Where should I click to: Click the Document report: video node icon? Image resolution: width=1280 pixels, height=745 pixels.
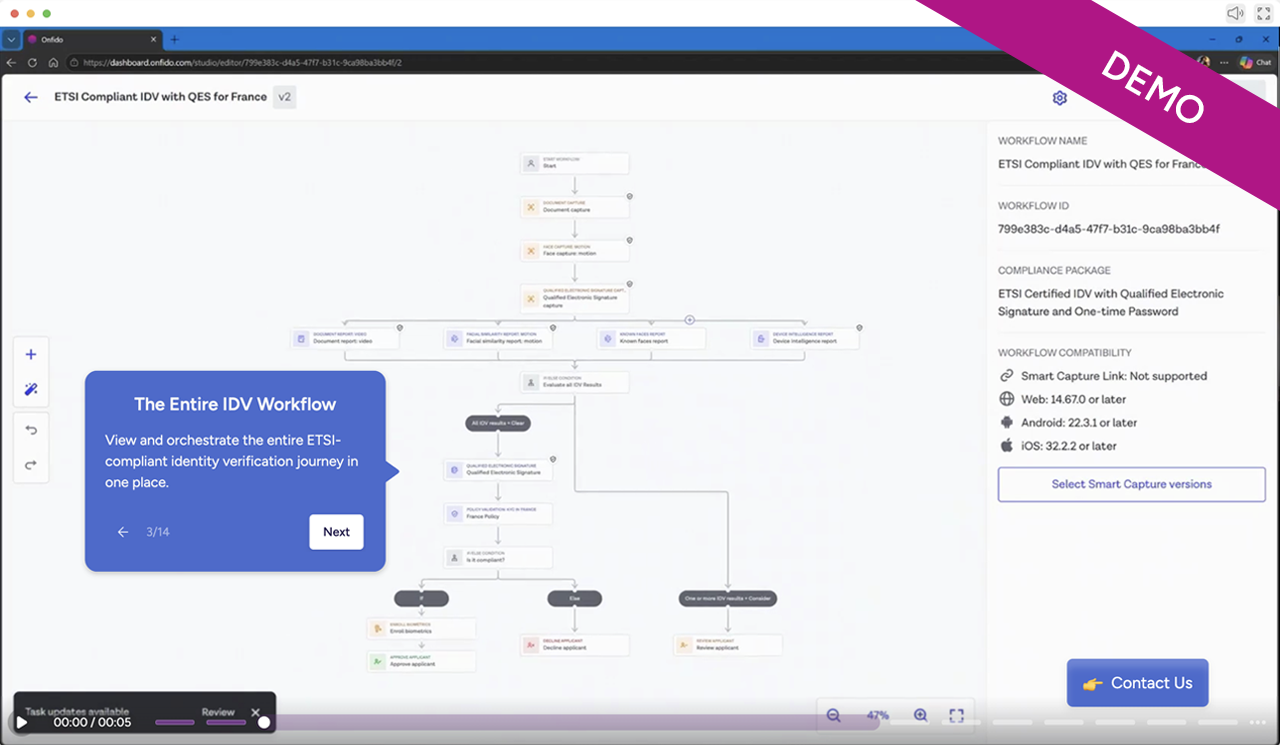301,339
